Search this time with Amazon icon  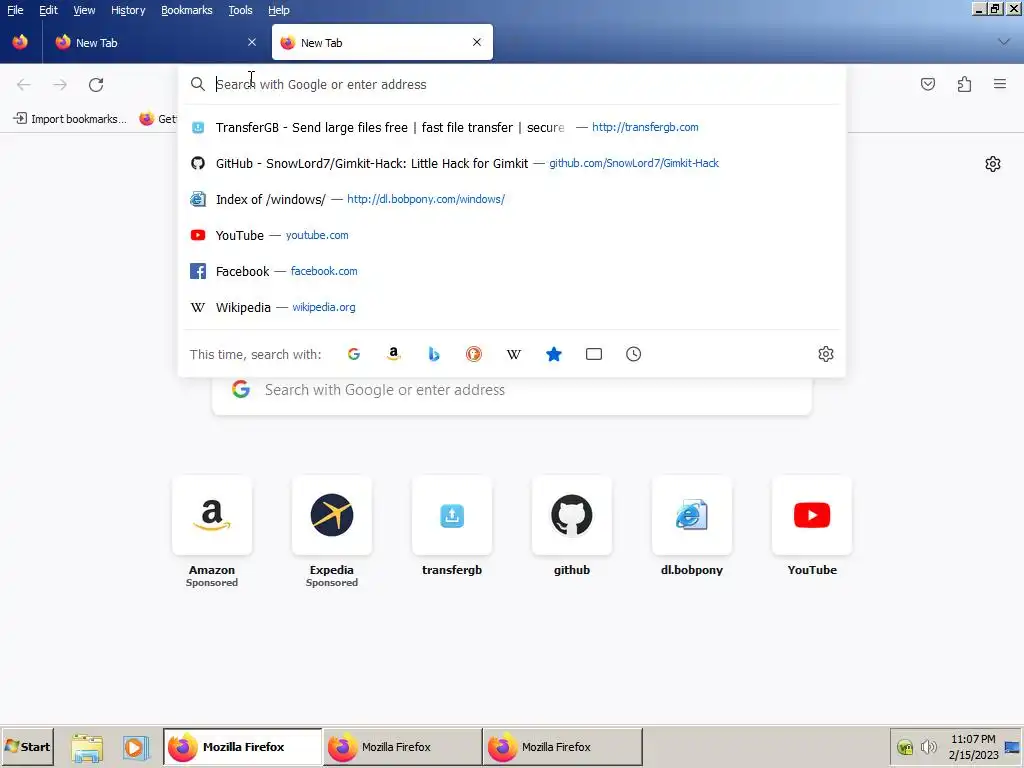click(x=394, y=354)
